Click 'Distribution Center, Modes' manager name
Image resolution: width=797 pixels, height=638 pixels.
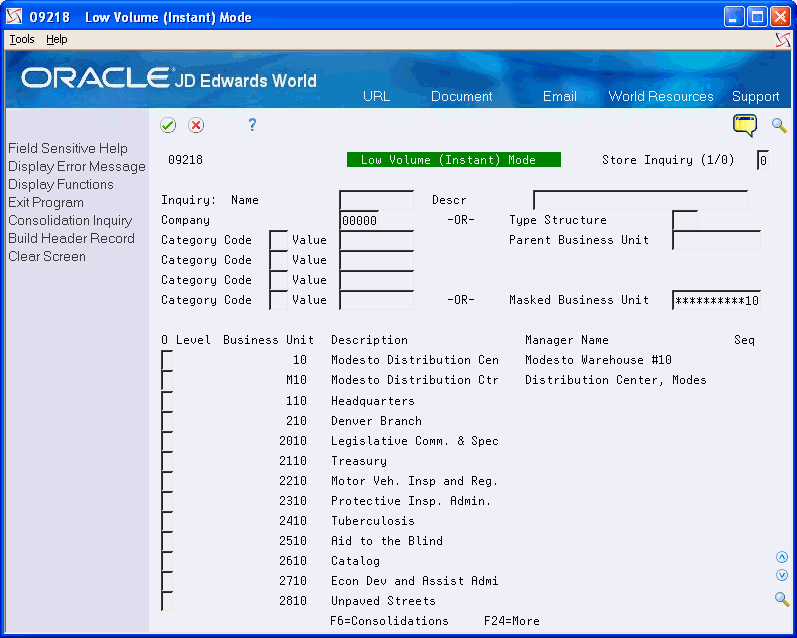[616, 380]
